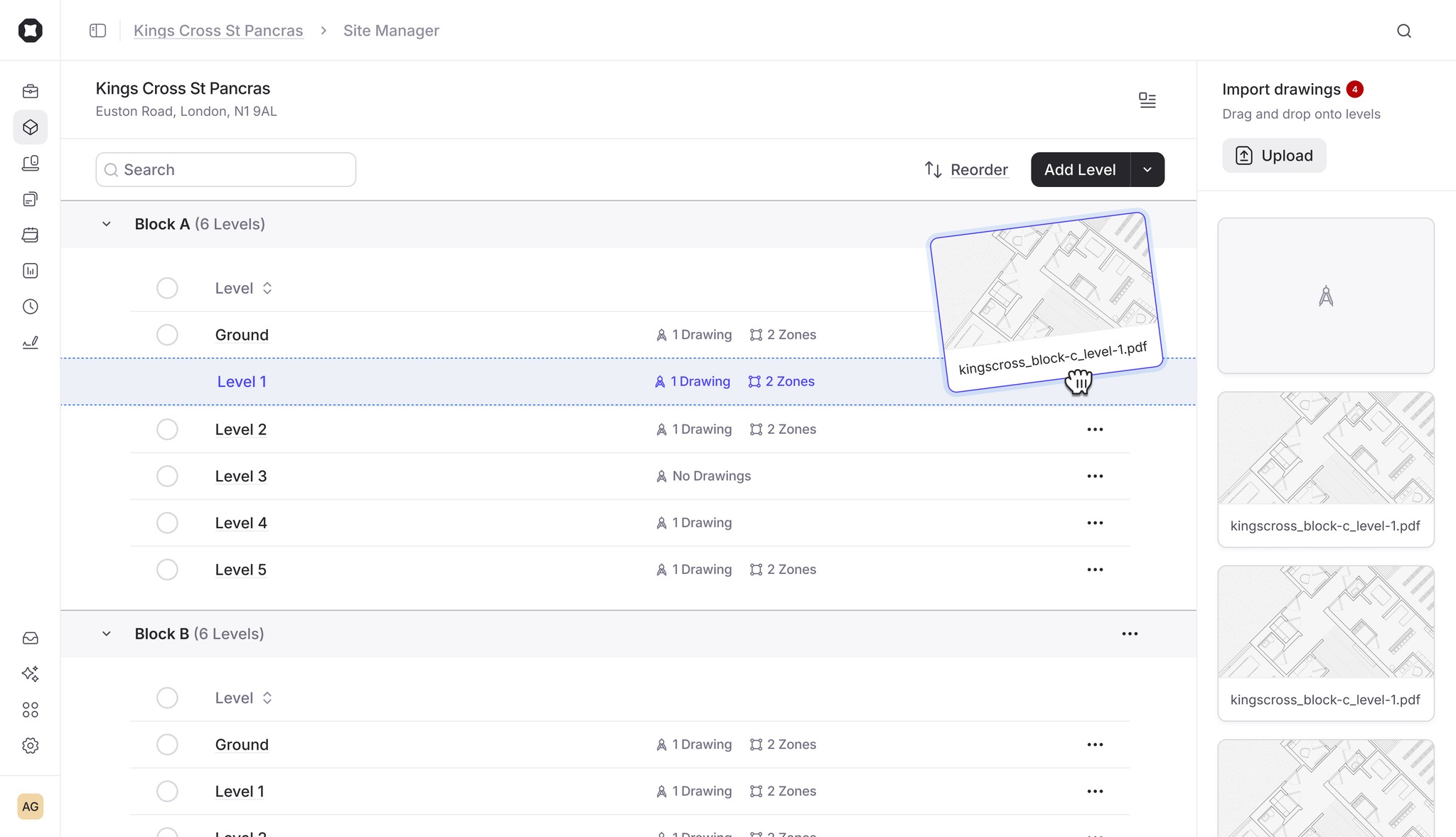
Task: Open Block B section options menu
Action: 1130,634
